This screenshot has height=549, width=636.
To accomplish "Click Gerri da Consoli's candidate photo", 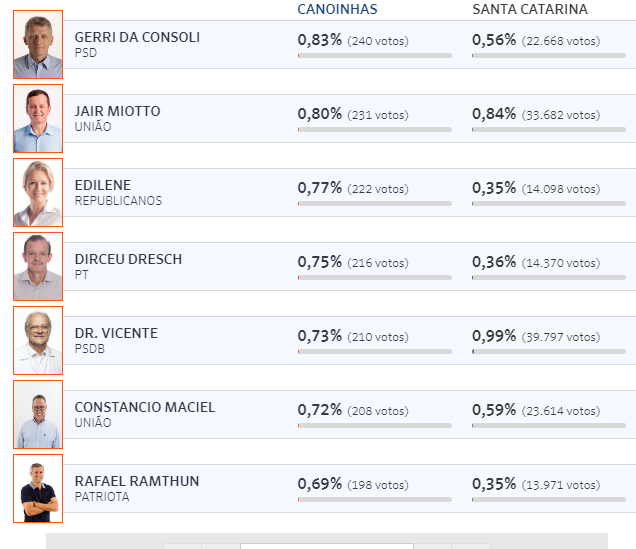I will (x=38, y=45).
